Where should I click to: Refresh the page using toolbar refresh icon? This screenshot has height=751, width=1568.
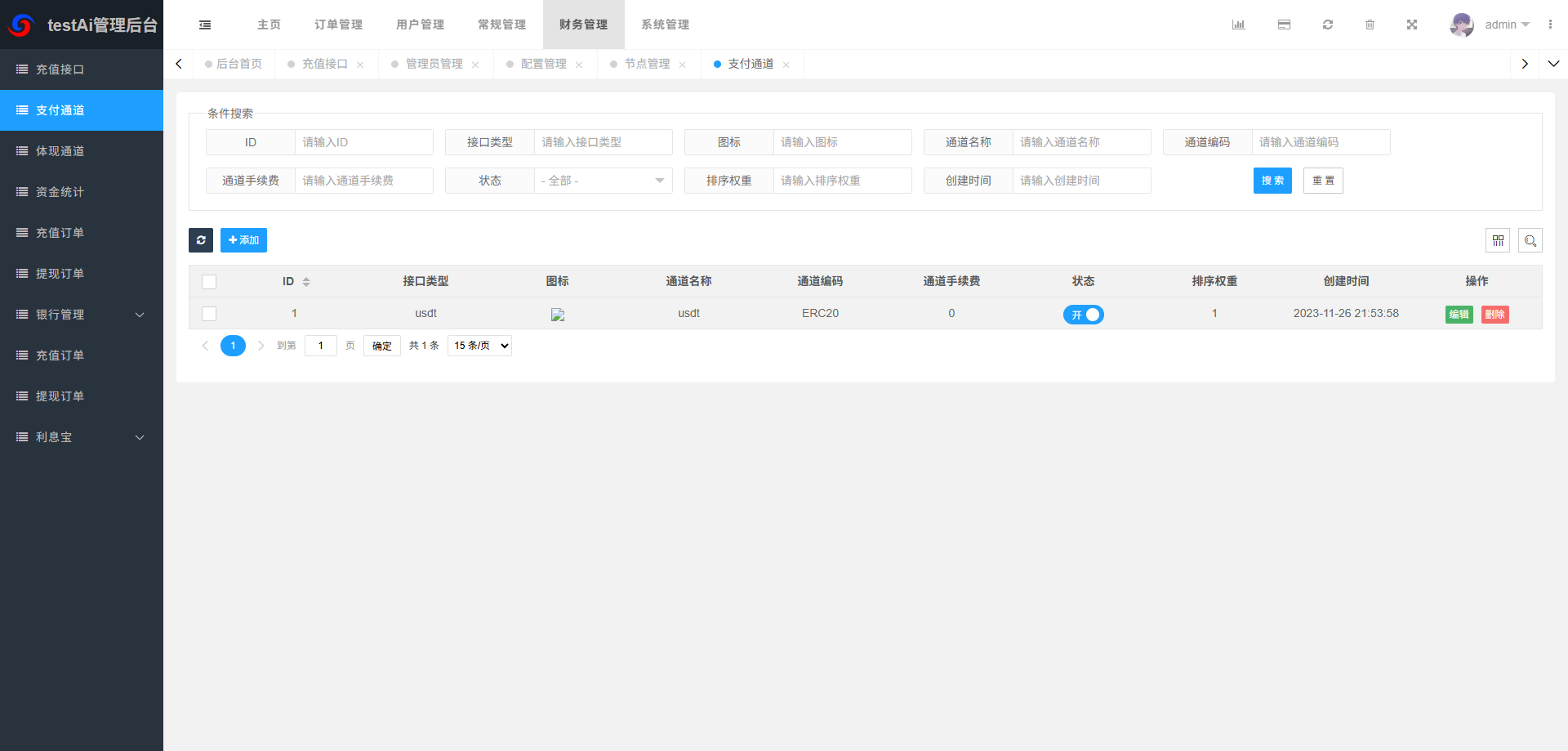pyautogui.click(x=1328, y=25)
